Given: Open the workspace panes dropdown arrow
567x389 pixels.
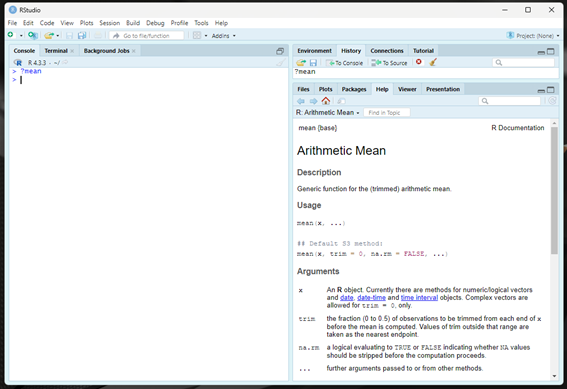Looking at the screenshot, I should (206, 36).
